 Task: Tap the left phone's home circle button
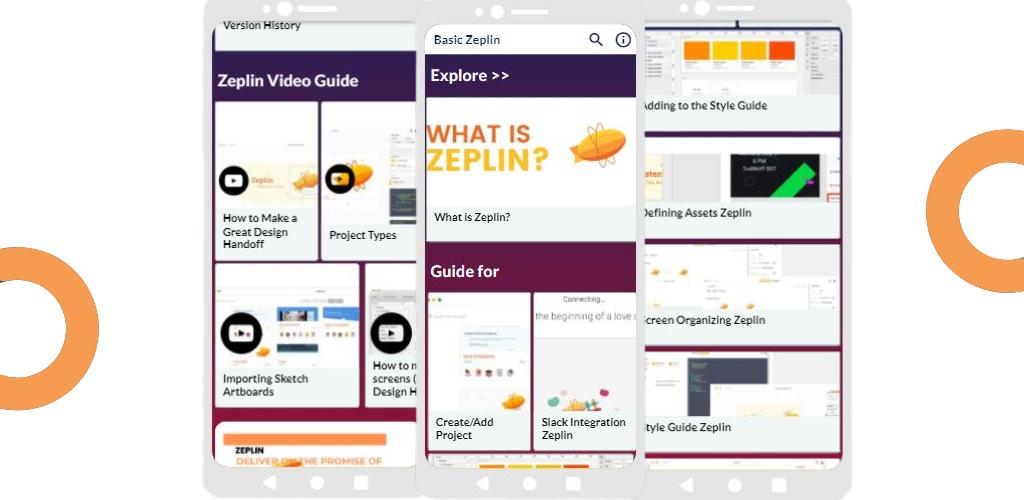click(x=317, y=483)
